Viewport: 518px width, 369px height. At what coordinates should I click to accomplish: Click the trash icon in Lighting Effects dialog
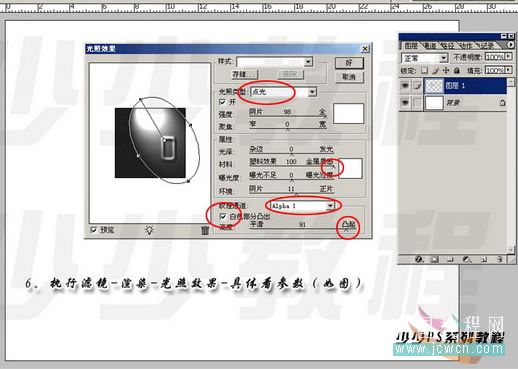point(205,230)
